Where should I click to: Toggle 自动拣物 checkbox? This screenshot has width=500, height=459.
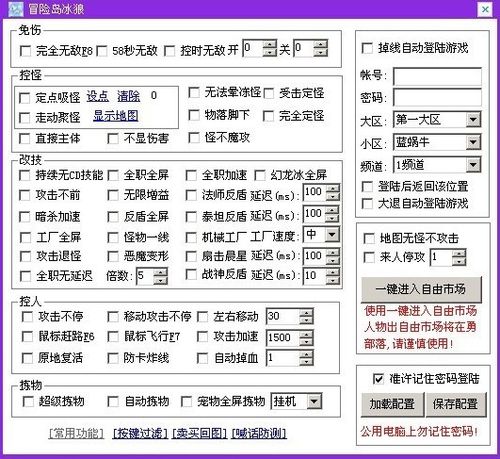(x=113, y=401)
